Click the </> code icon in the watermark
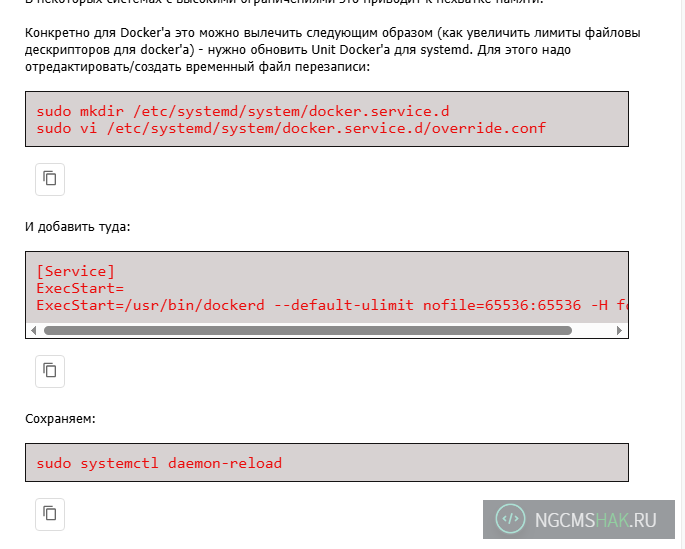 [511, 519]
